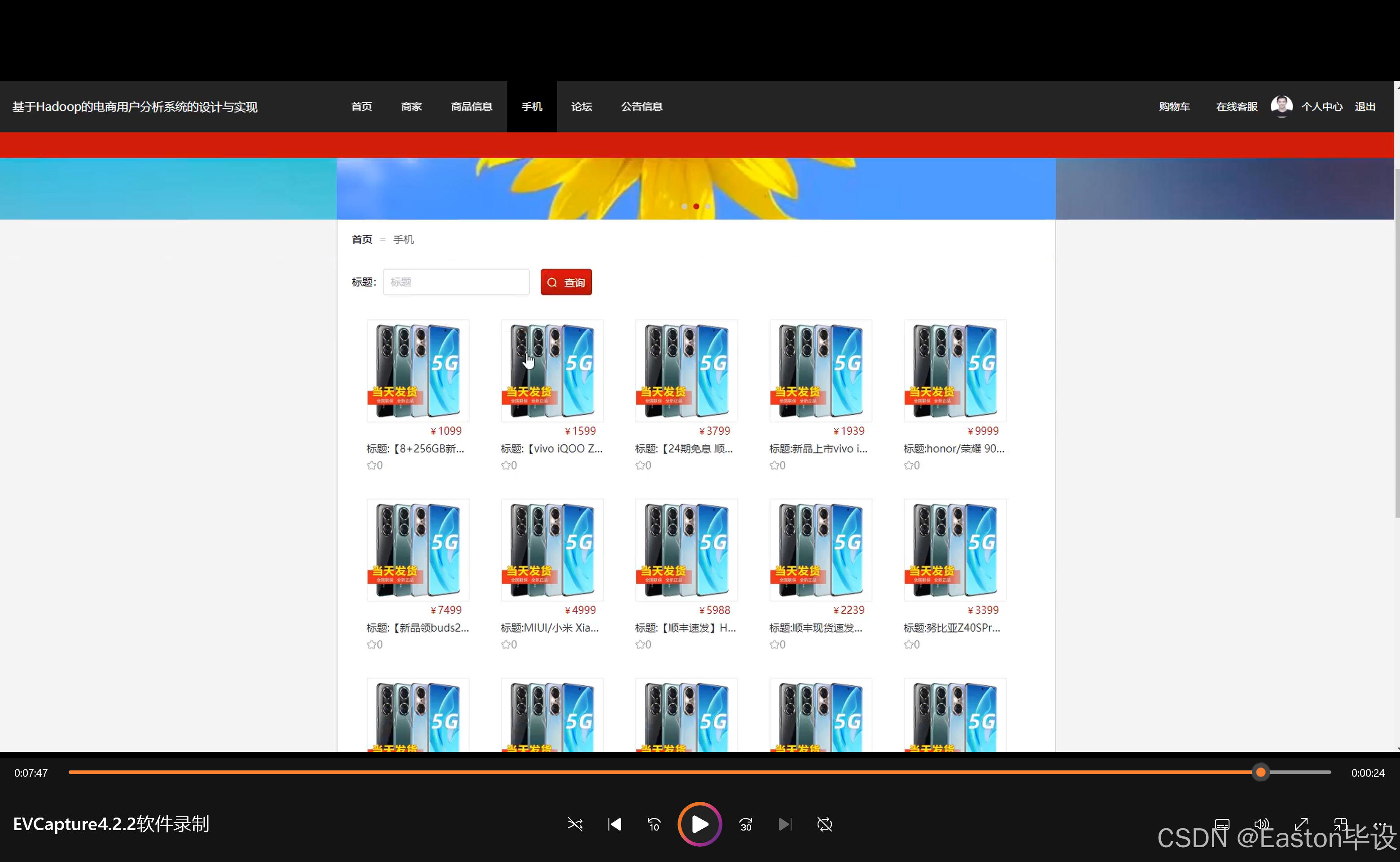Click 退出 to log out
1400x862 pixels.
[1365, 106]
